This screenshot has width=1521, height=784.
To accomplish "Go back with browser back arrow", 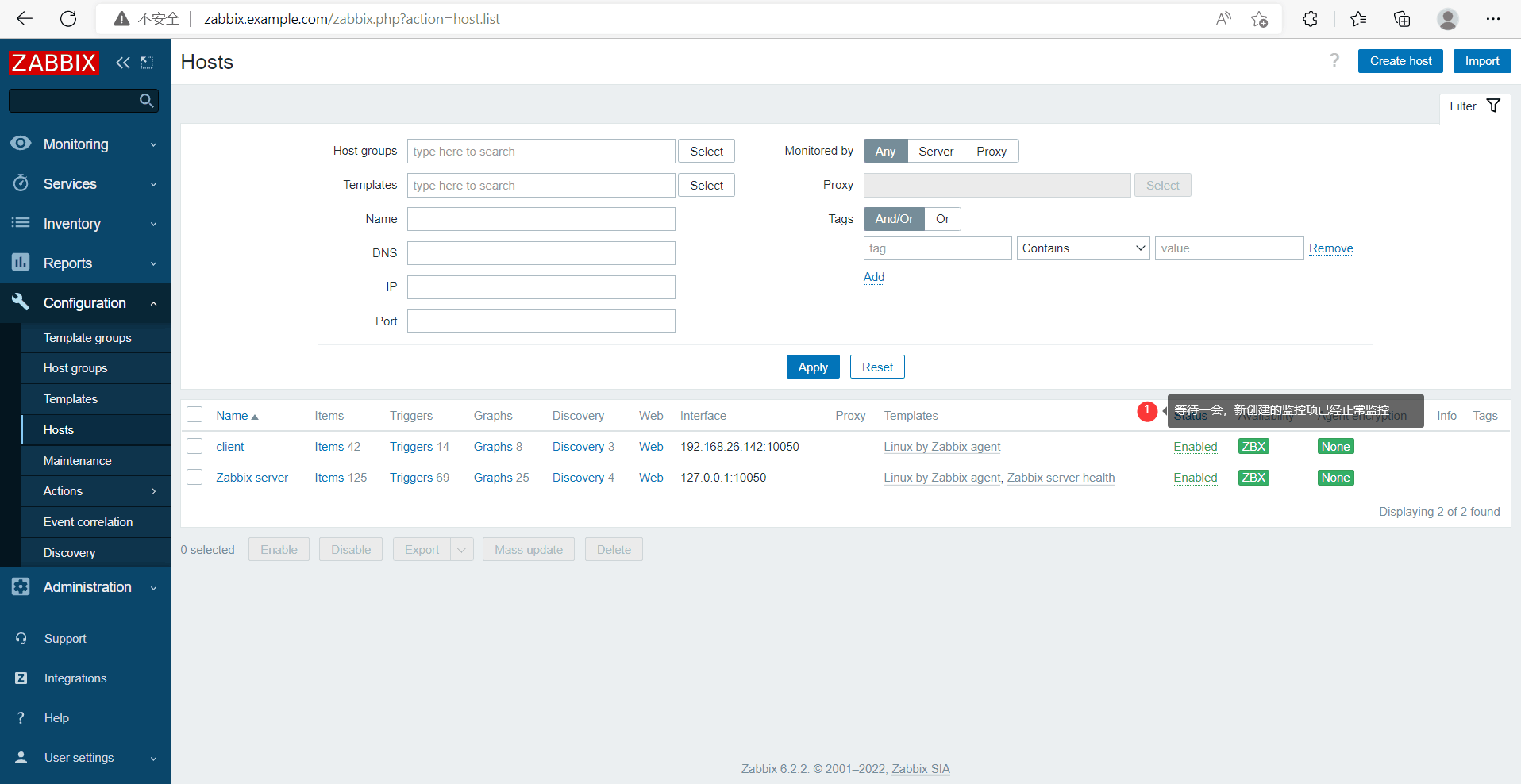I will (x=25, y=19).
